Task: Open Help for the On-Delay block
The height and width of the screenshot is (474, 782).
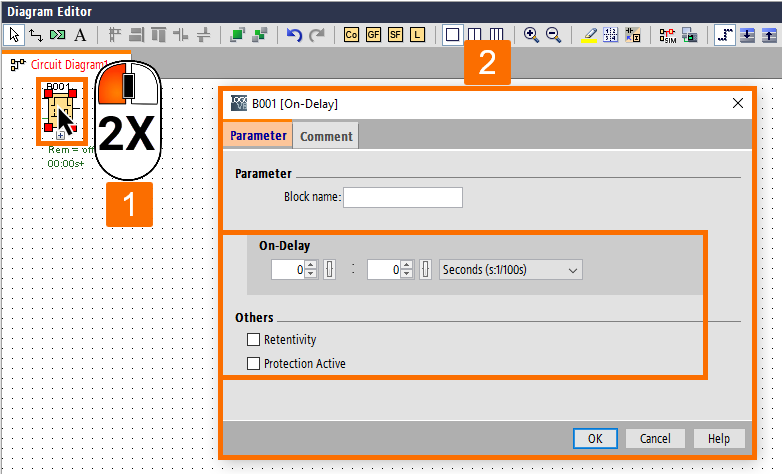Action: (719, 438)
